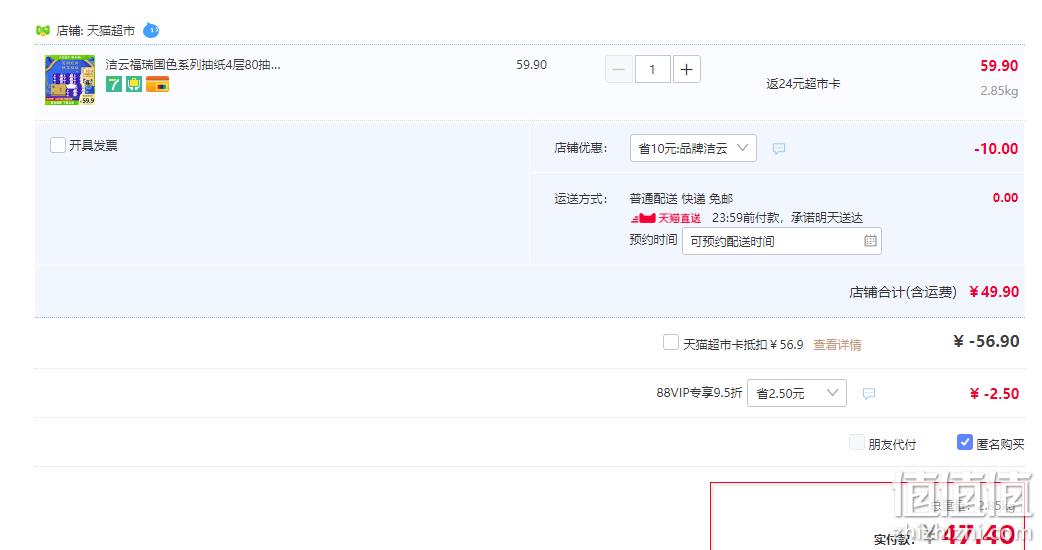Open the 查看详情 link

pyautogui.click(x=837, y=345)
